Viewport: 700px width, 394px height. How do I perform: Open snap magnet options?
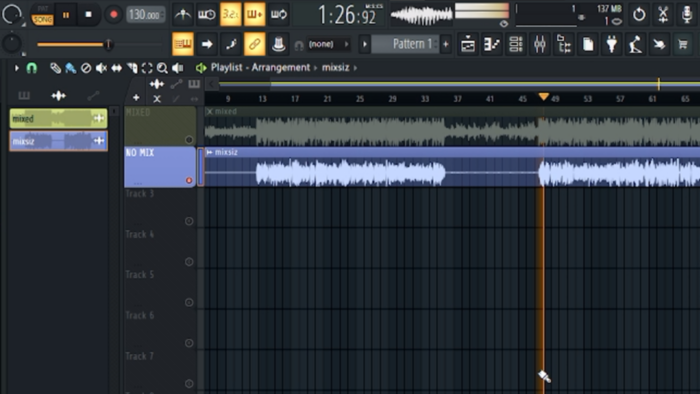pyautogui.click(x=32, y=68)
